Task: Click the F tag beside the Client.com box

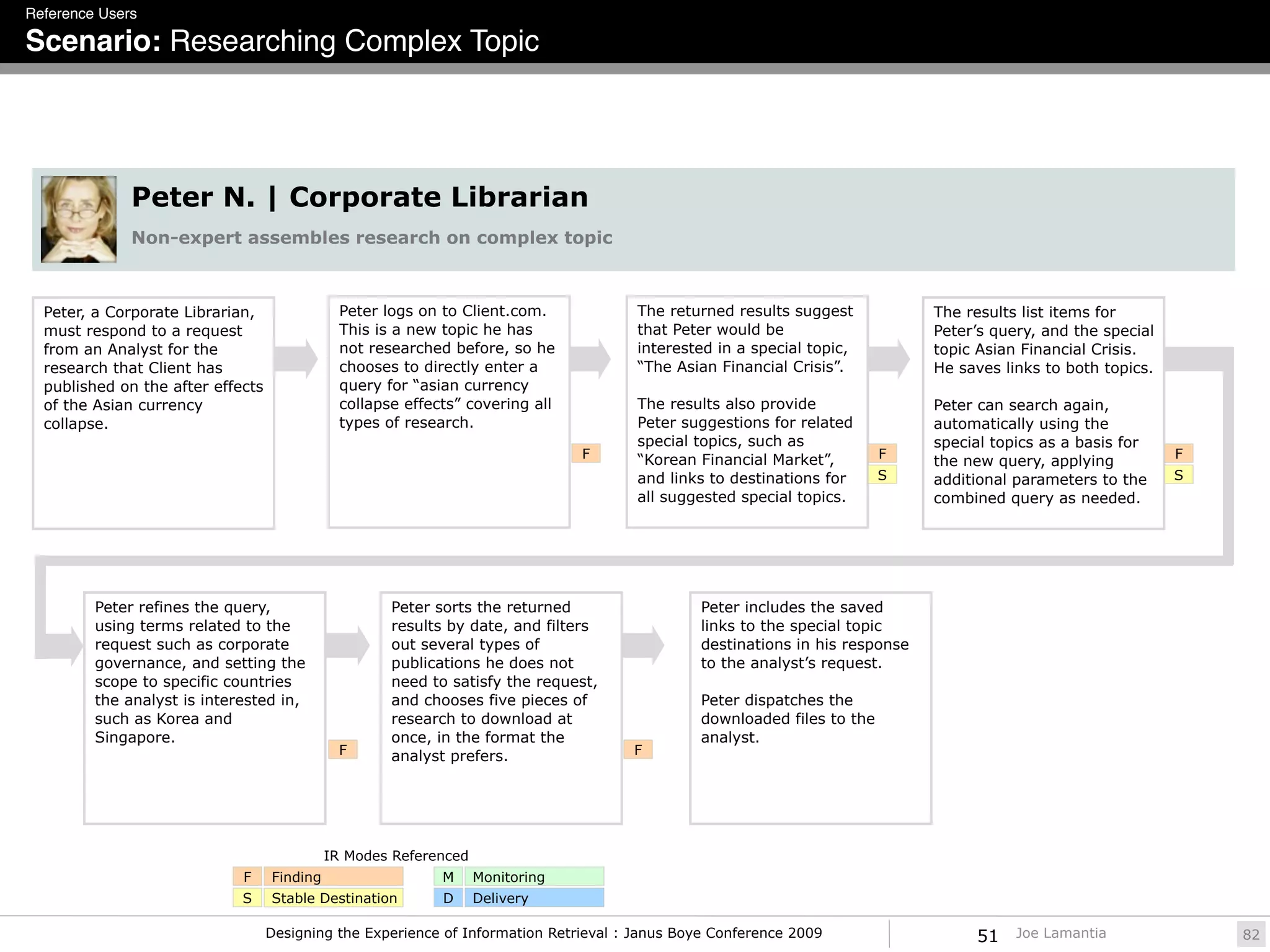Action: (586, 454)
